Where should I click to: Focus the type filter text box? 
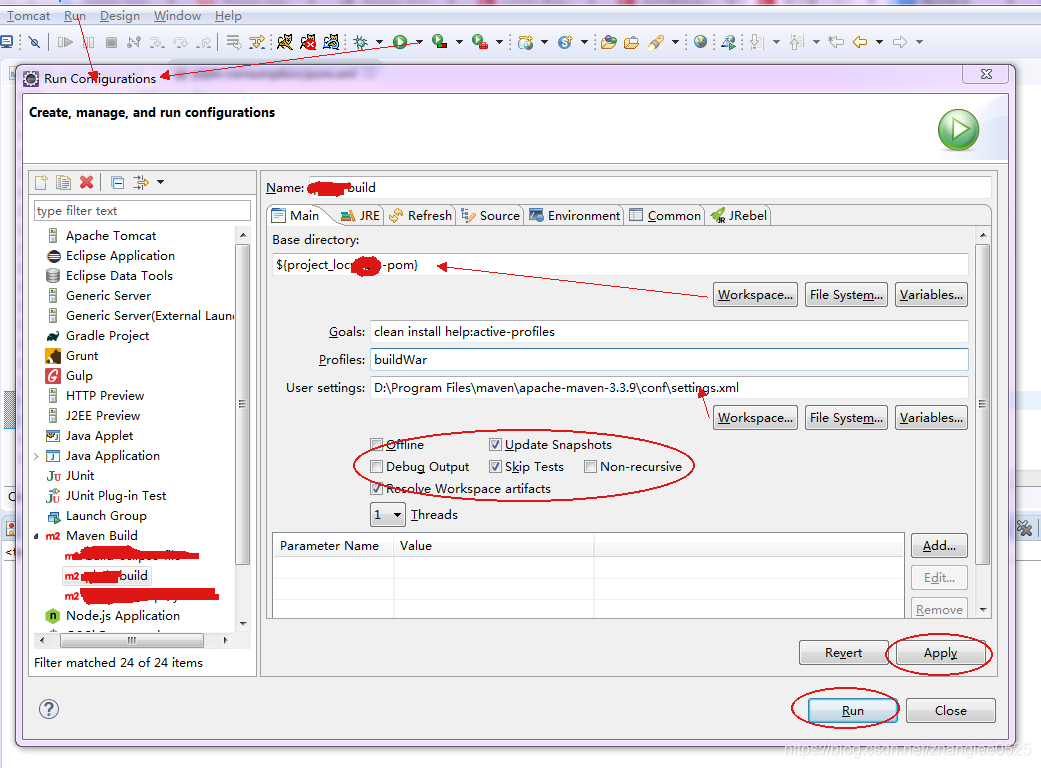click(142, 211)
